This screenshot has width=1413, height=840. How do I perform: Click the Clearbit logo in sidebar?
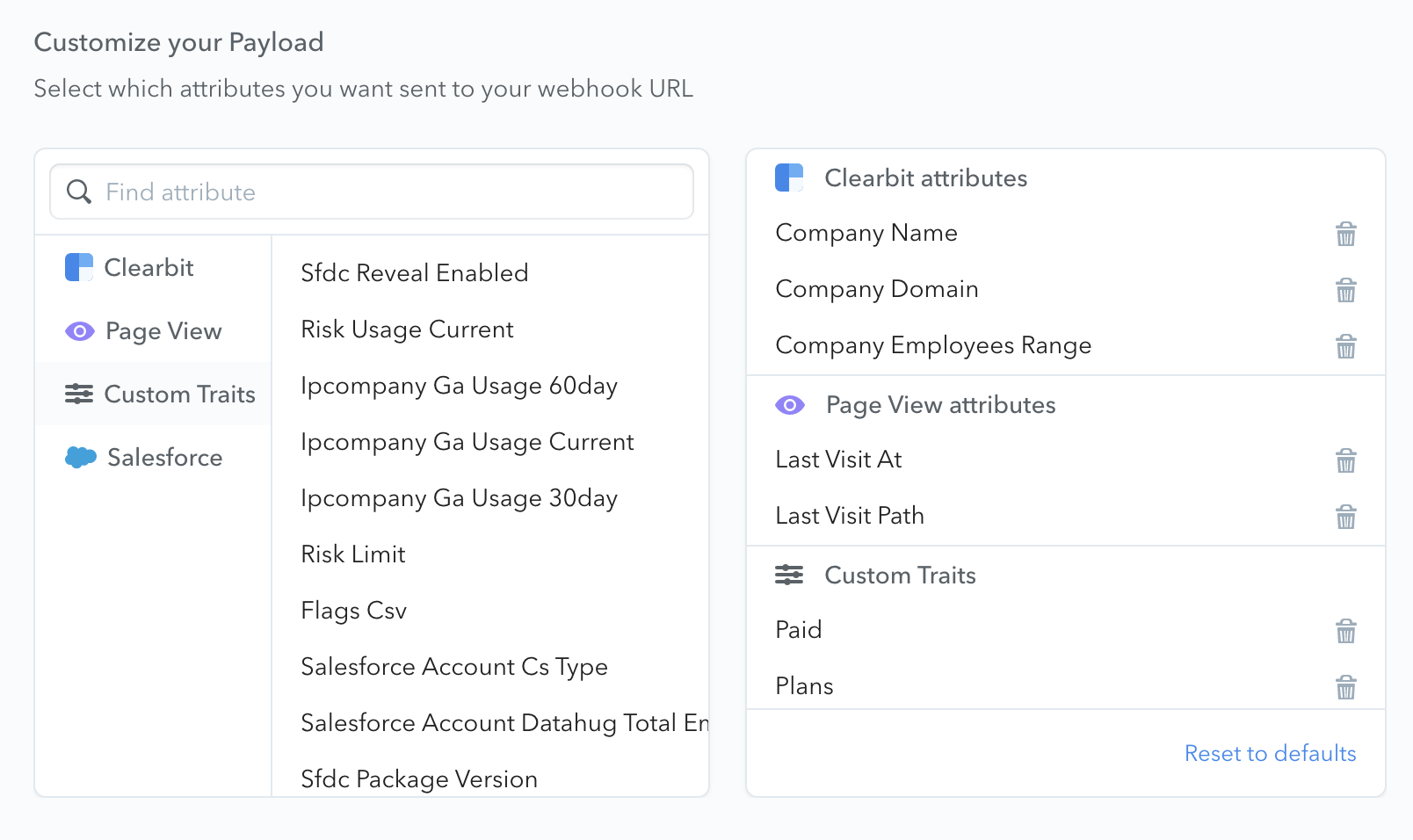[79, 267]
